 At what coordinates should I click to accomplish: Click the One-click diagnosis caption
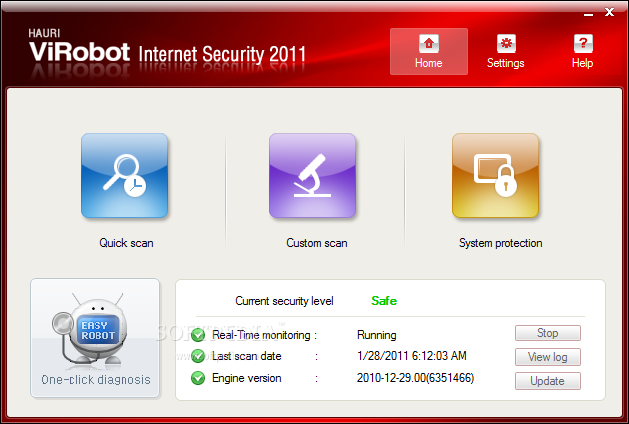pyautogui.click(x=96, y=379)
